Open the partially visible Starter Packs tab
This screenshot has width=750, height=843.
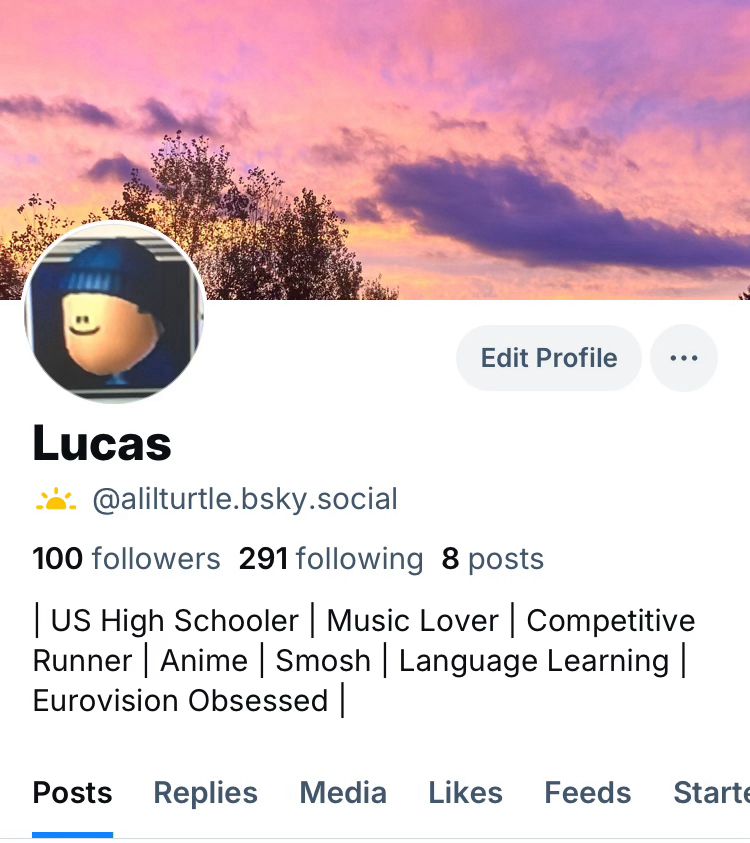tap(711, 793)
